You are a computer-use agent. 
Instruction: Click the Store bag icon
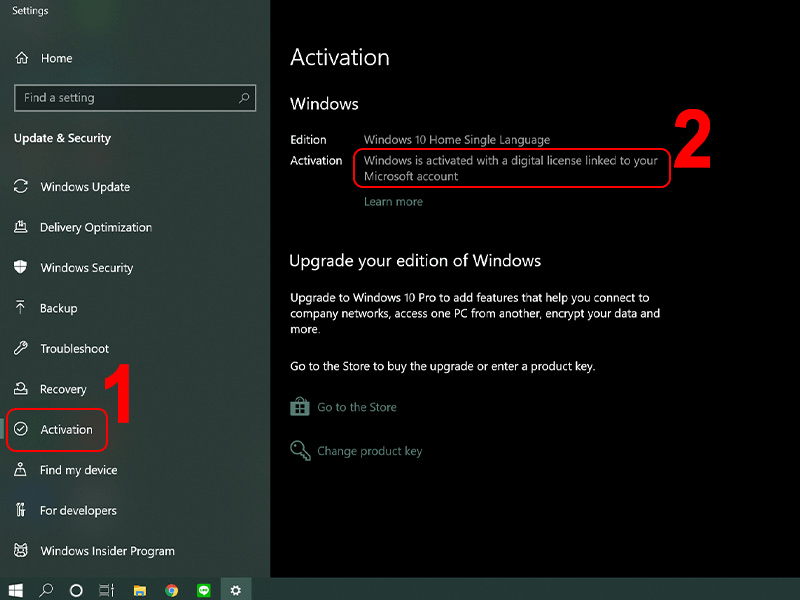tap(300, 407)
